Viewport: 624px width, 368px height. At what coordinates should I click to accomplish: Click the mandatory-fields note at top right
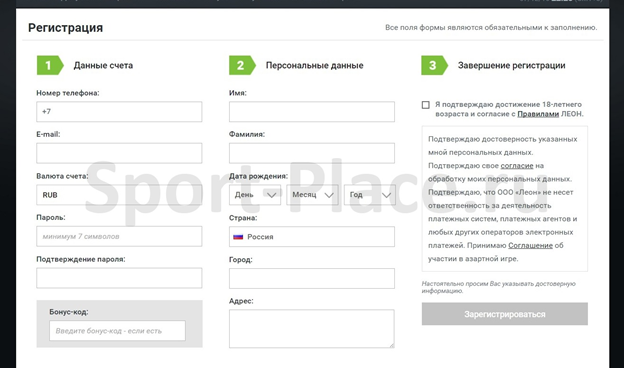[x=491, y=27]
